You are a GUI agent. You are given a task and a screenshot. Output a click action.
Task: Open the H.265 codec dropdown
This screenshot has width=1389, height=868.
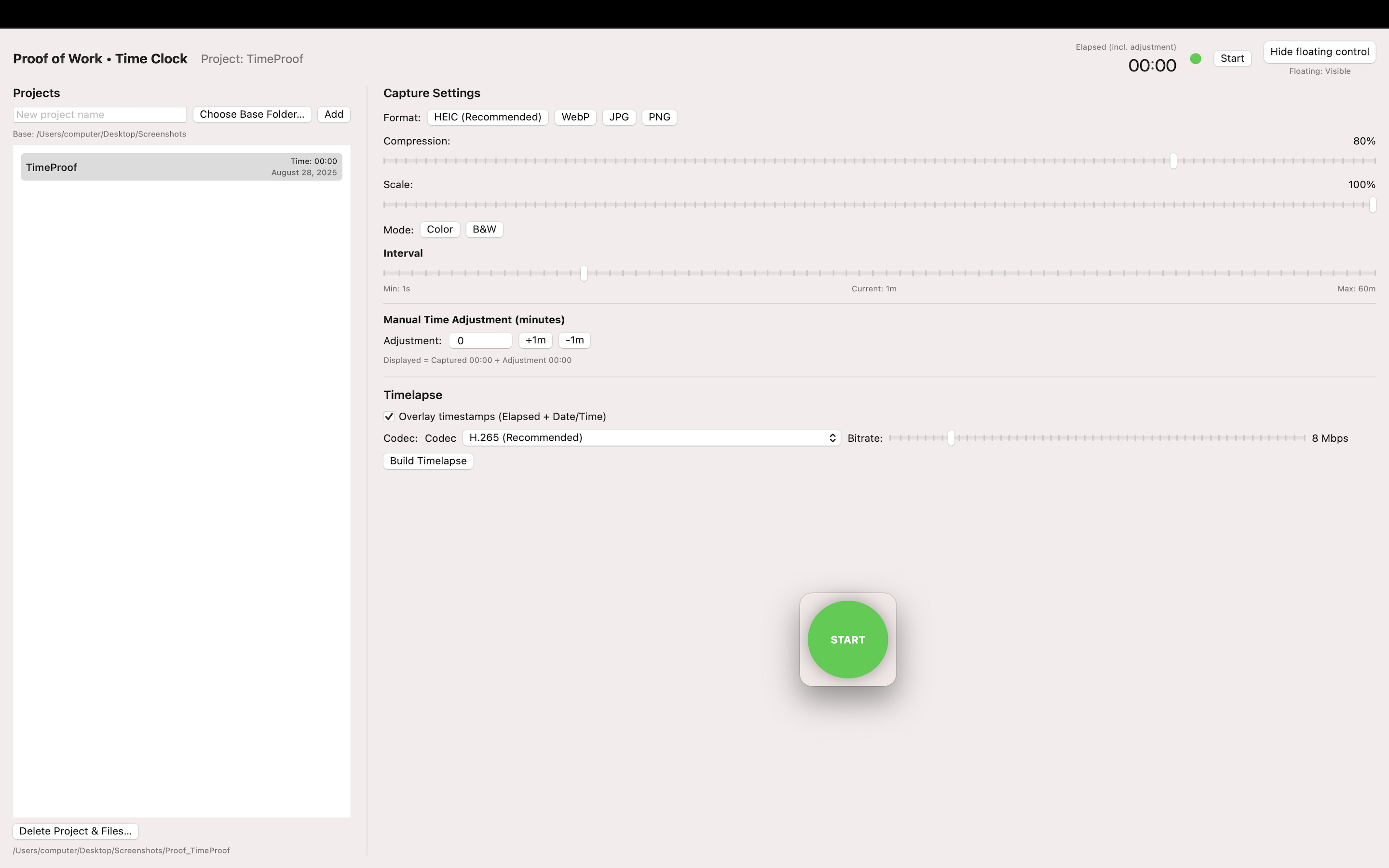651,438
